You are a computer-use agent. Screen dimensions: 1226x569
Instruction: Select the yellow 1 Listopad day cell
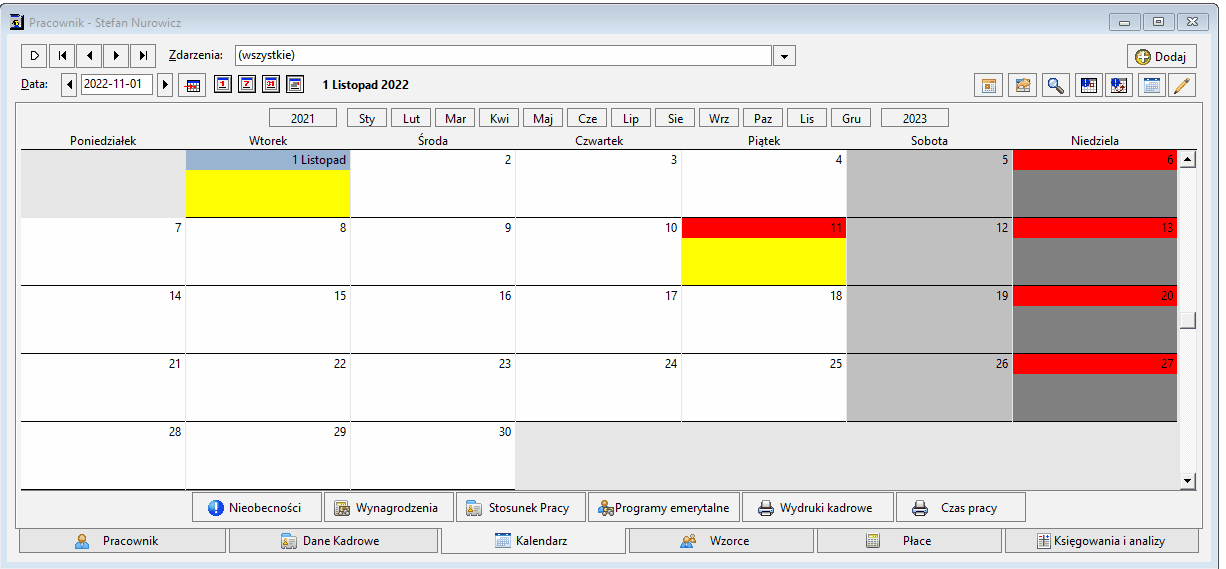[x=268, y=193]
